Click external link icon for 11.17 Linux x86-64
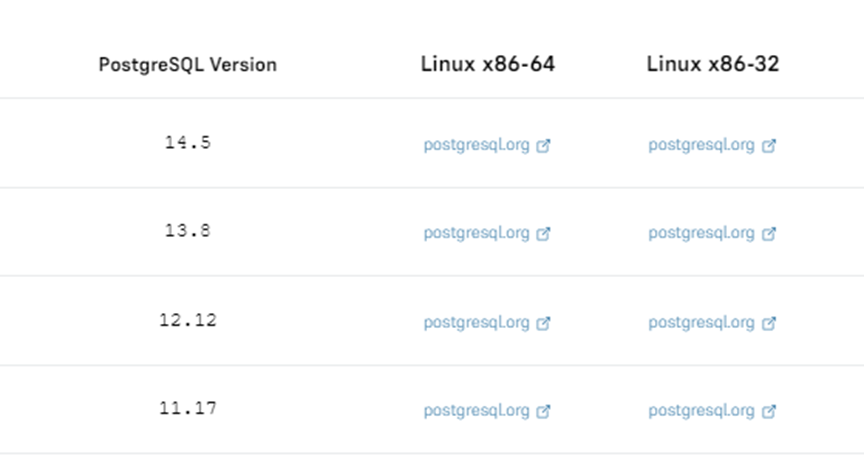864x465 pixels. [543, 411]
